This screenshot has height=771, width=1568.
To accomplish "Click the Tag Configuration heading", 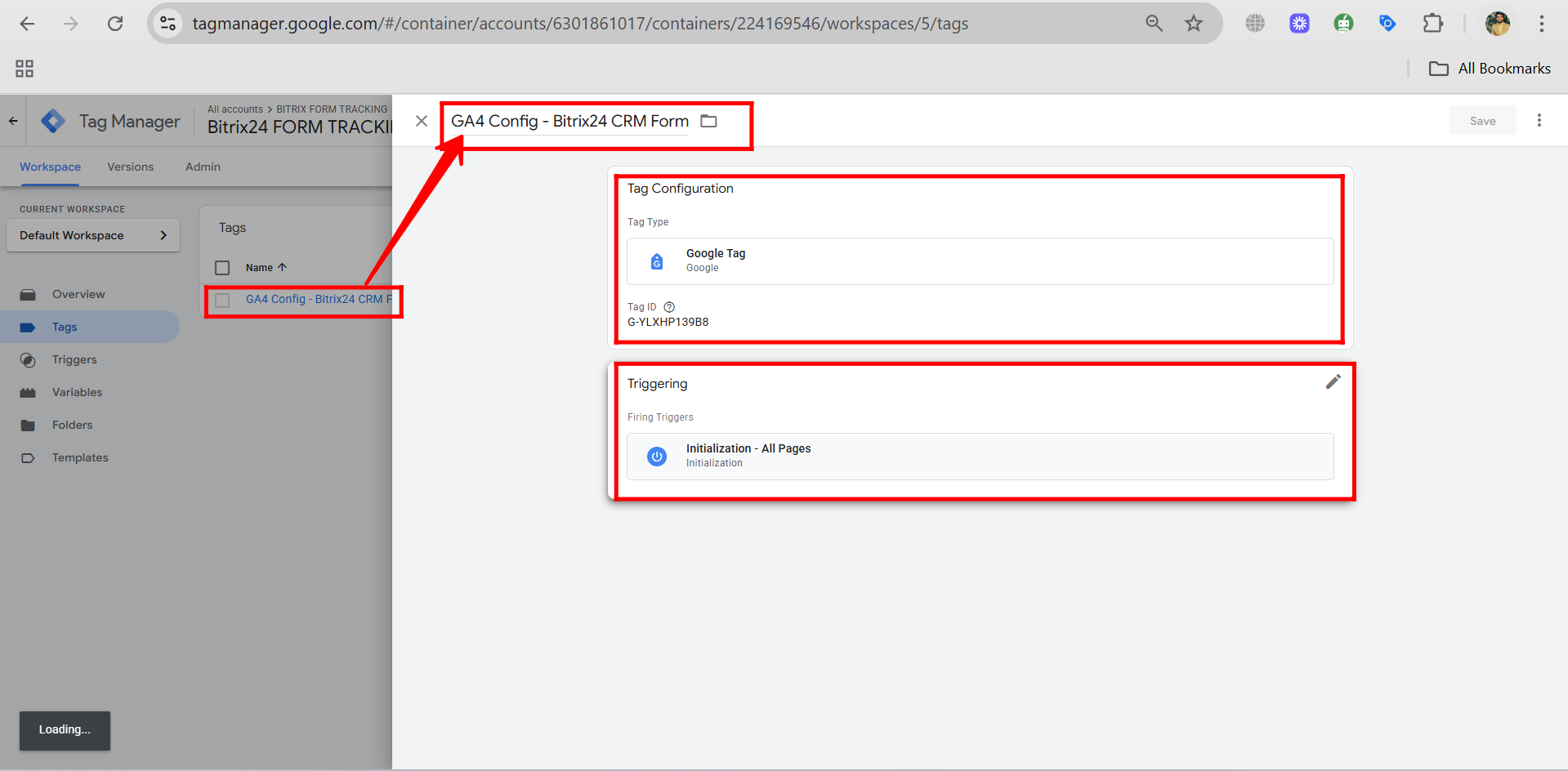I will tap(680, 189).
